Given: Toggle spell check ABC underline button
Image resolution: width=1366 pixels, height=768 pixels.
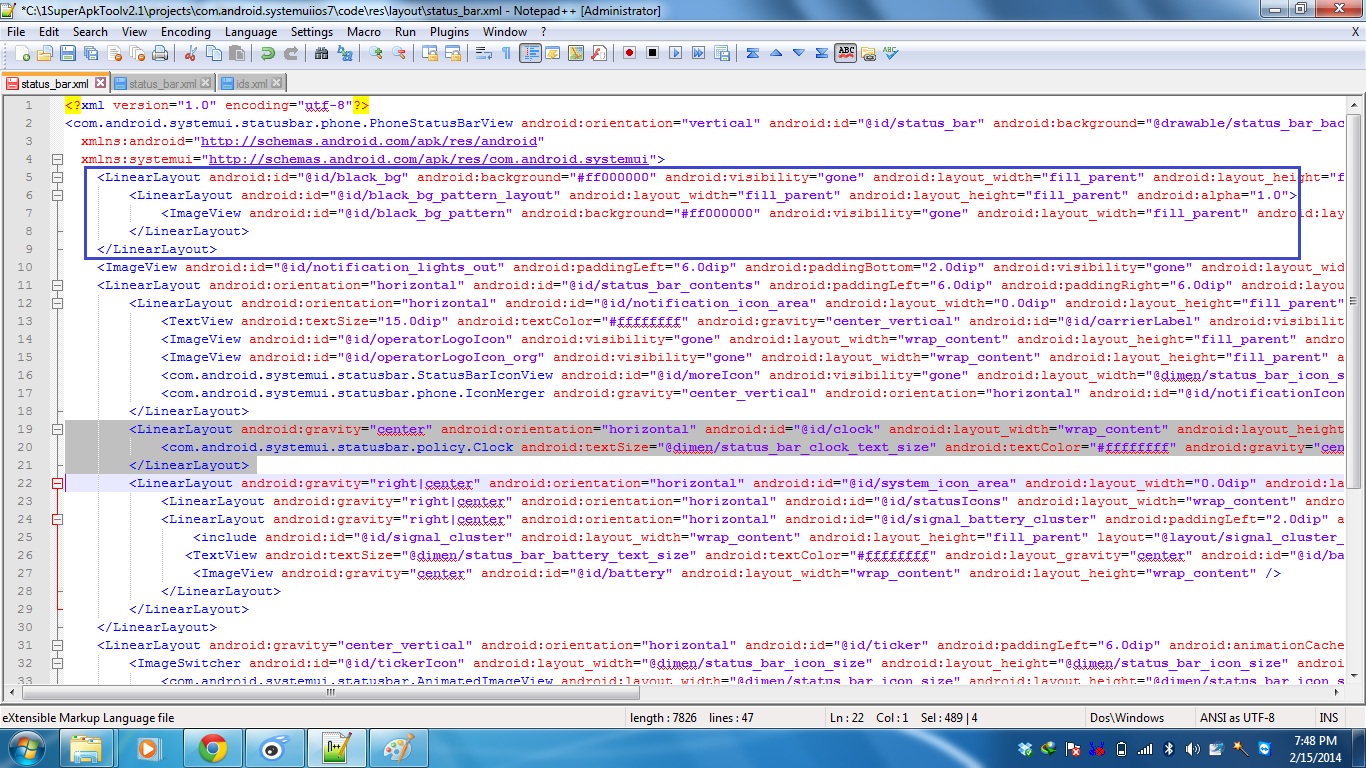Looking at the screenshot, I should click(x=846, y=53).
